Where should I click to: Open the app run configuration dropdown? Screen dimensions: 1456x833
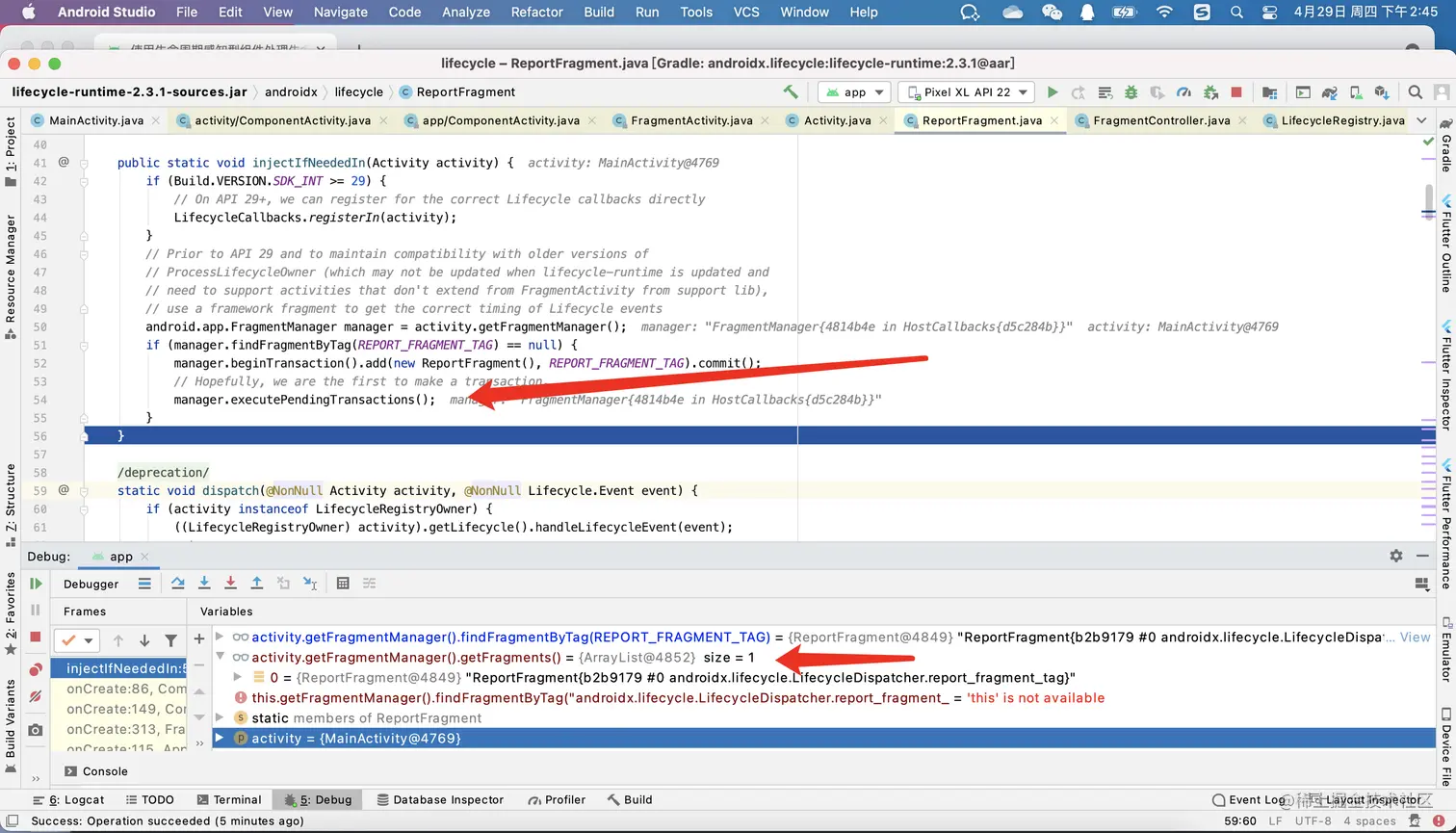(855, 92)
